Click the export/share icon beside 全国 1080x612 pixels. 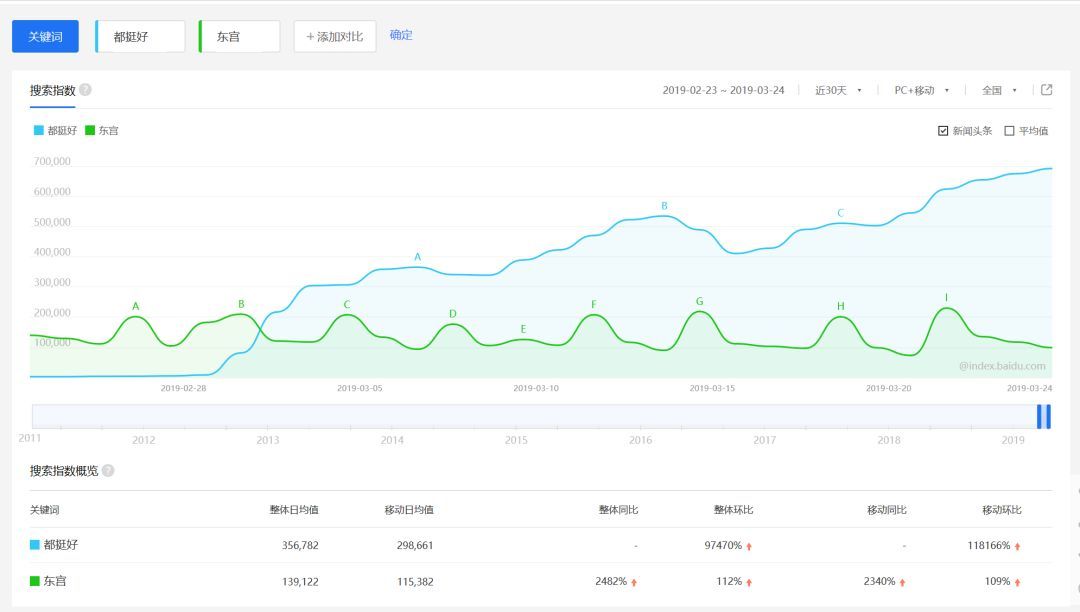click(1046, 90)
